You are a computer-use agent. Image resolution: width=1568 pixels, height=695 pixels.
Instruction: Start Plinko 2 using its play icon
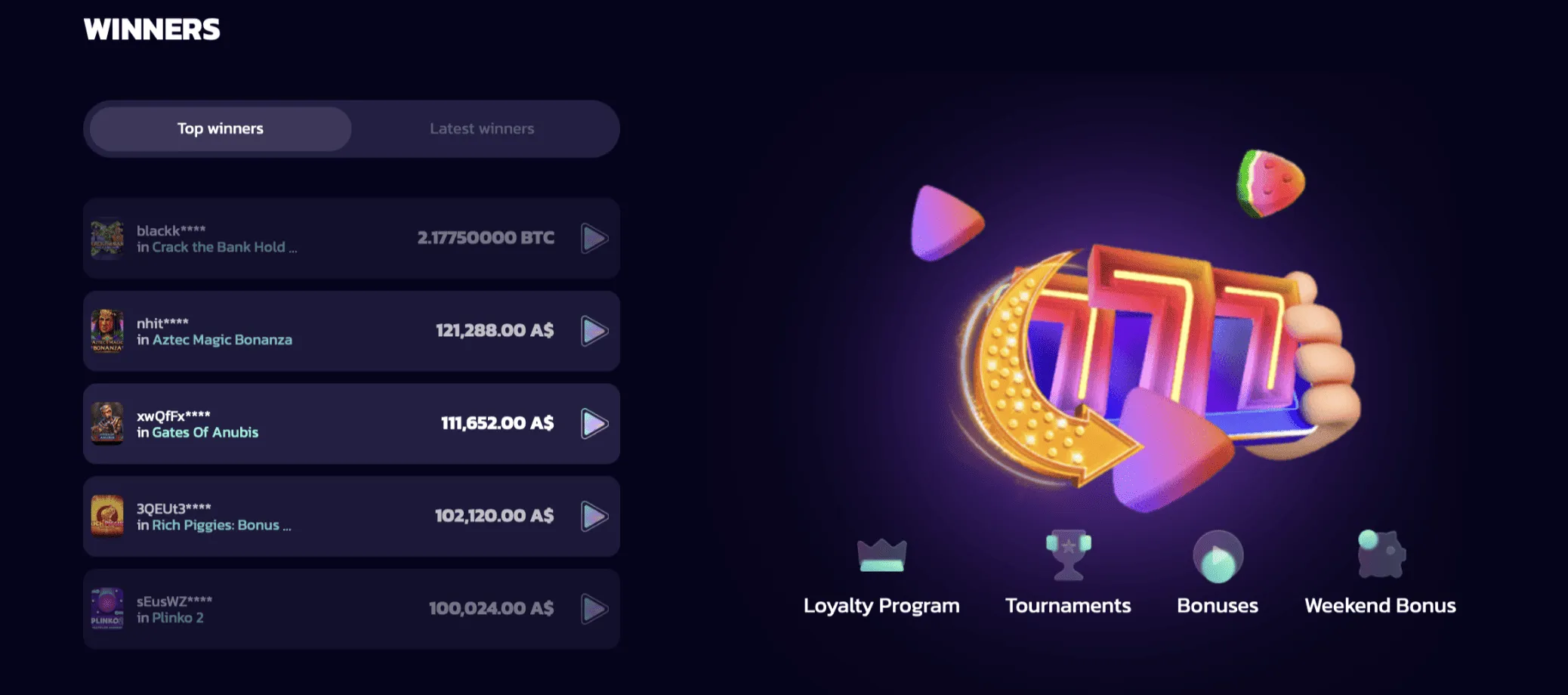coord(594,609)
